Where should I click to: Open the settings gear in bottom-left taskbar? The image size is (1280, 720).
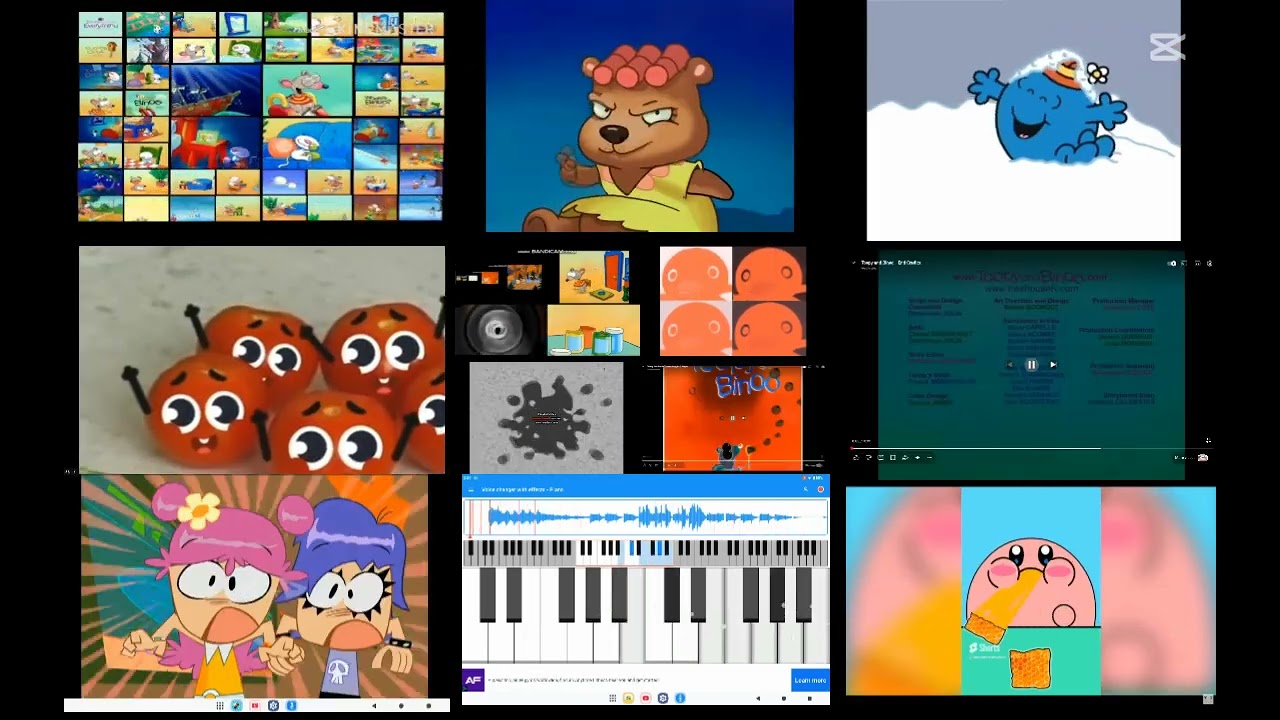(x=273, y=706)
